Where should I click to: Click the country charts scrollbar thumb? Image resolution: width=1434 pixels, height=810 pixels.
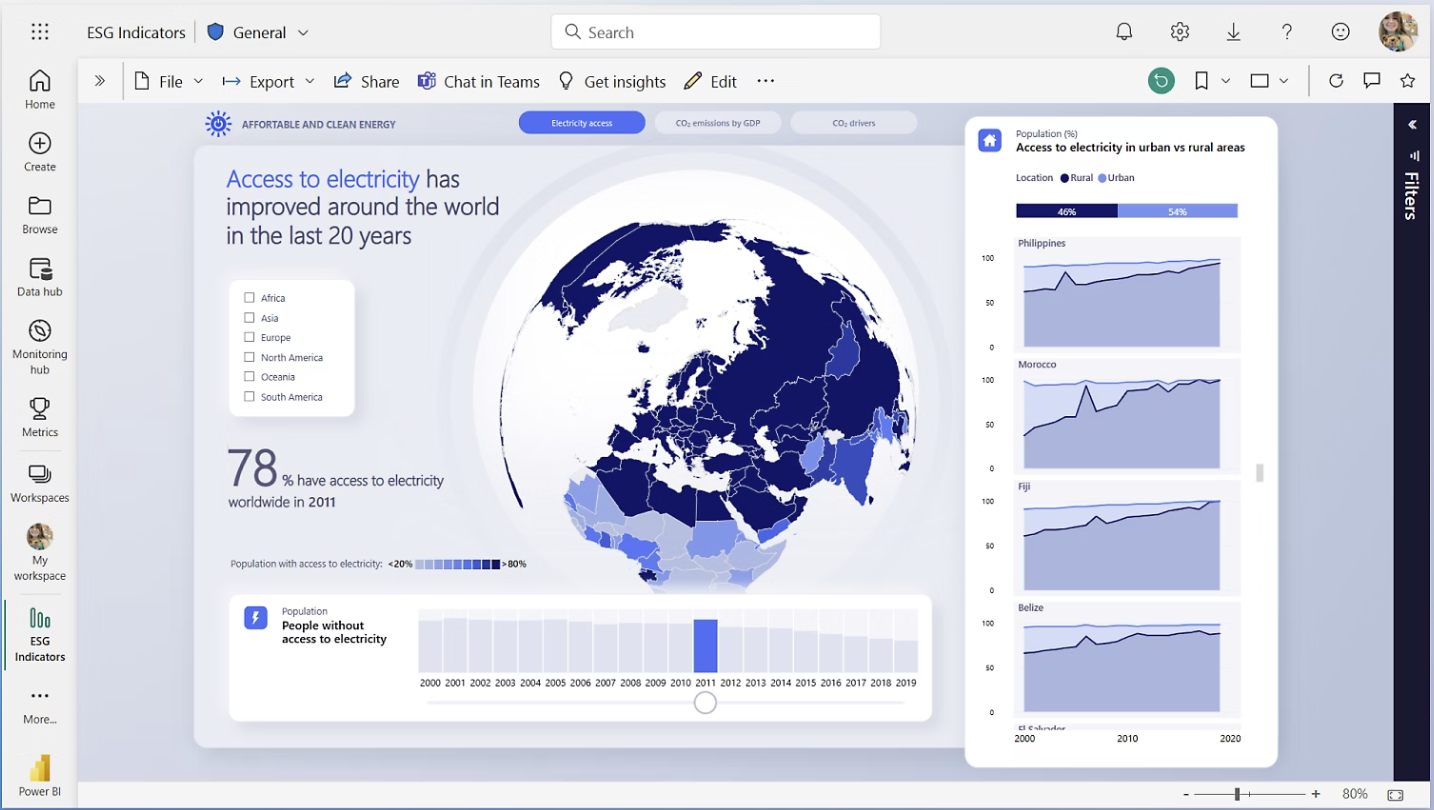1260,472
